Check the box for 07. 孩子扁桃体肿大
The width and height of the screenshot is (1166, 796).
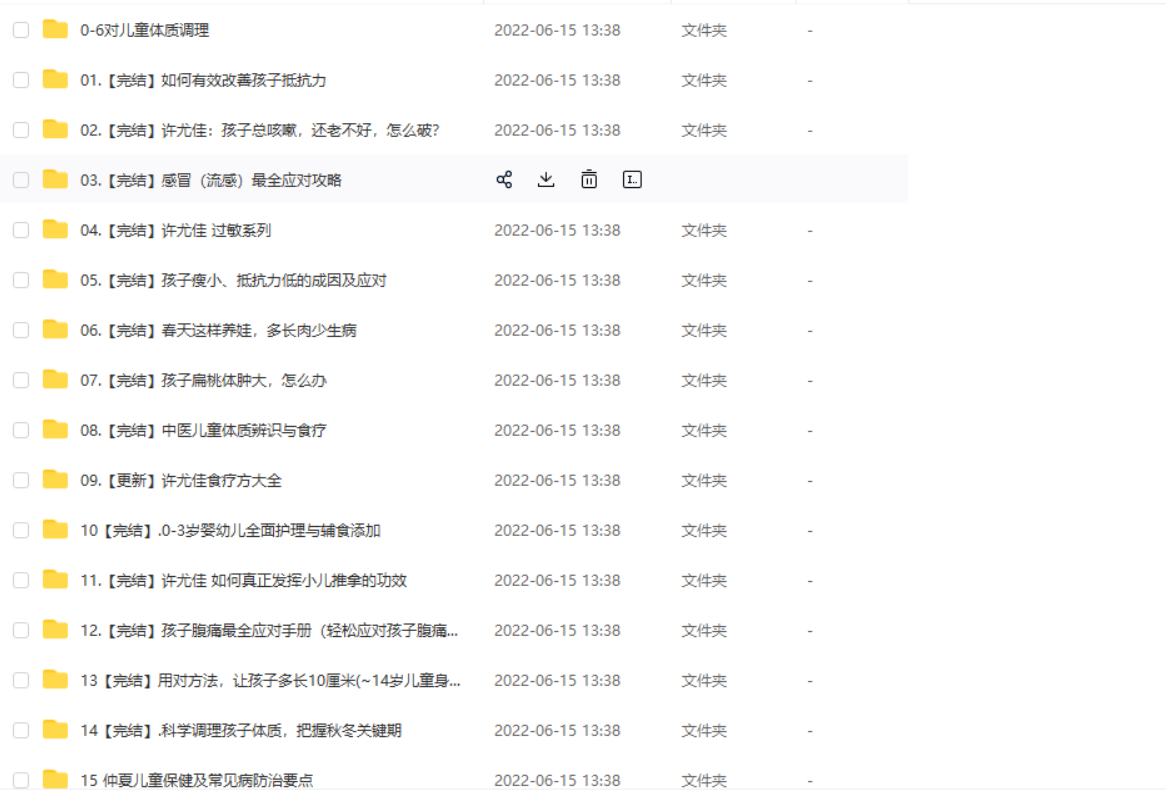pyautogui.click(x=21, y=380)
